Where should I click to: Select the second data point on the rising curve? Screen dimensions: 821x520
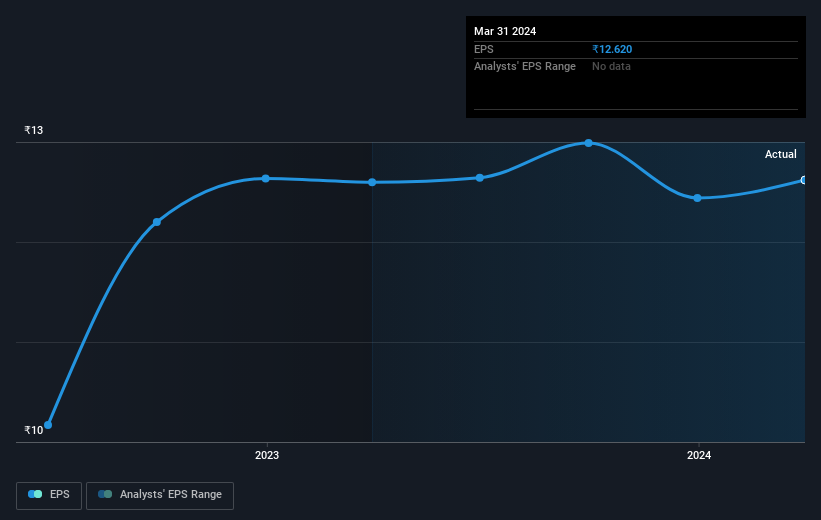pos(157,222)
